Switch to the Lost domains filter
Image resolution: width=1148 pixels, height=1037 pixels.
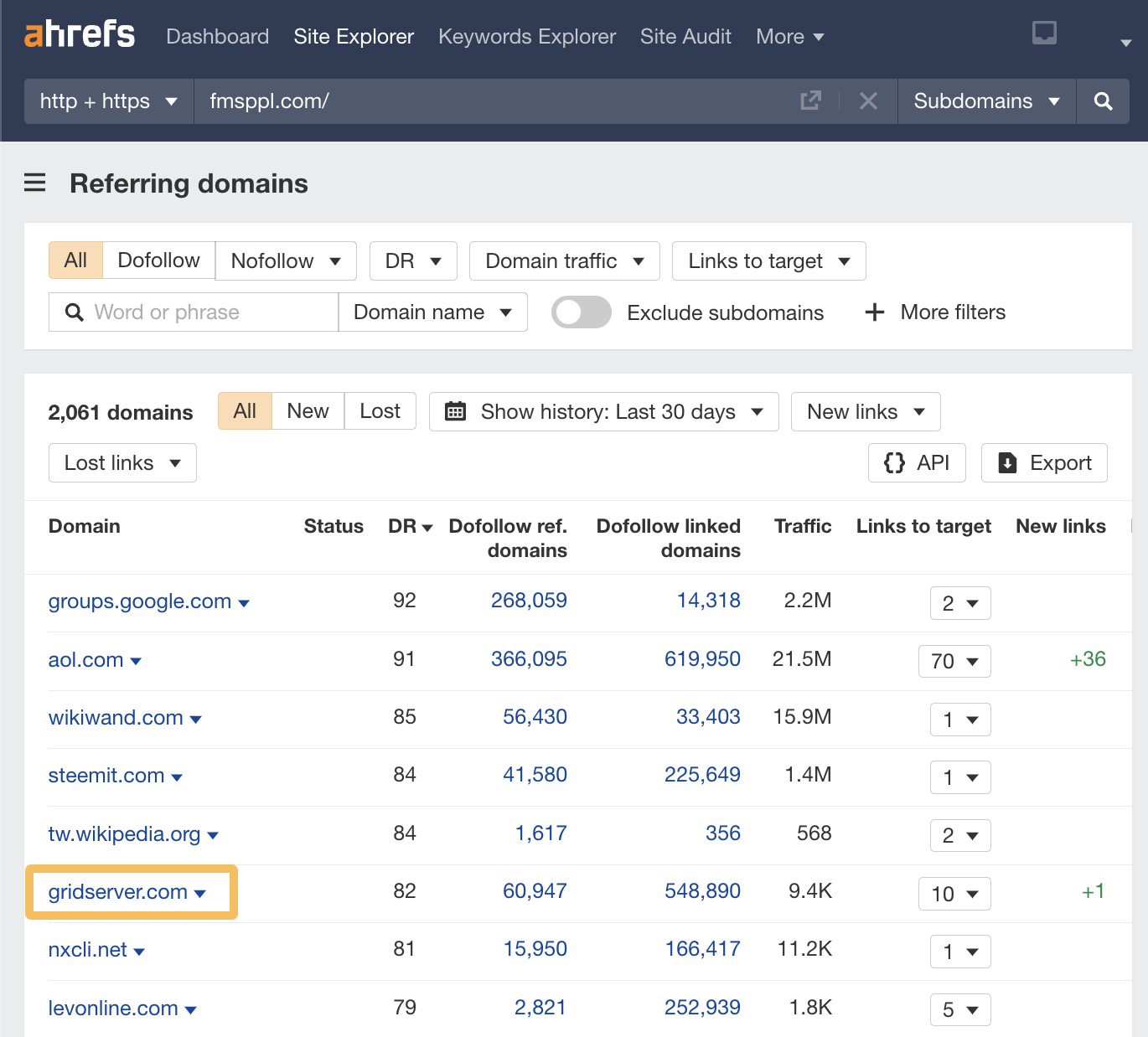pos(380,410)
